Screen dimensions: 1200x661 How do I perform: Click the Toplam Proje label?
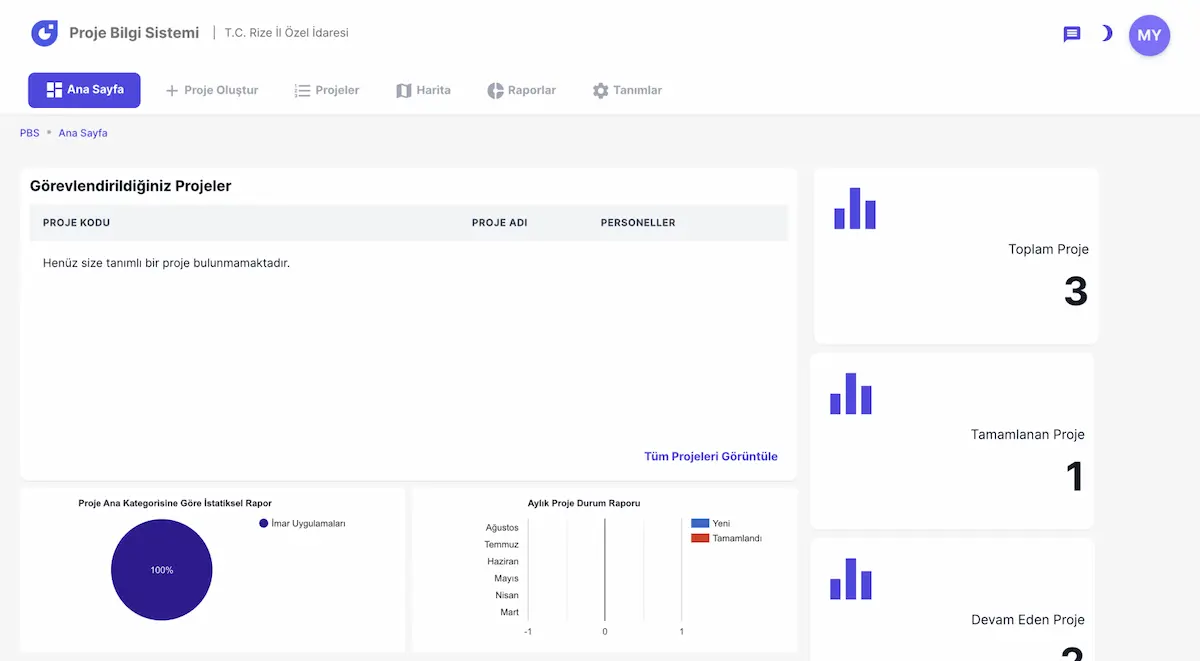coord(1048,249)
